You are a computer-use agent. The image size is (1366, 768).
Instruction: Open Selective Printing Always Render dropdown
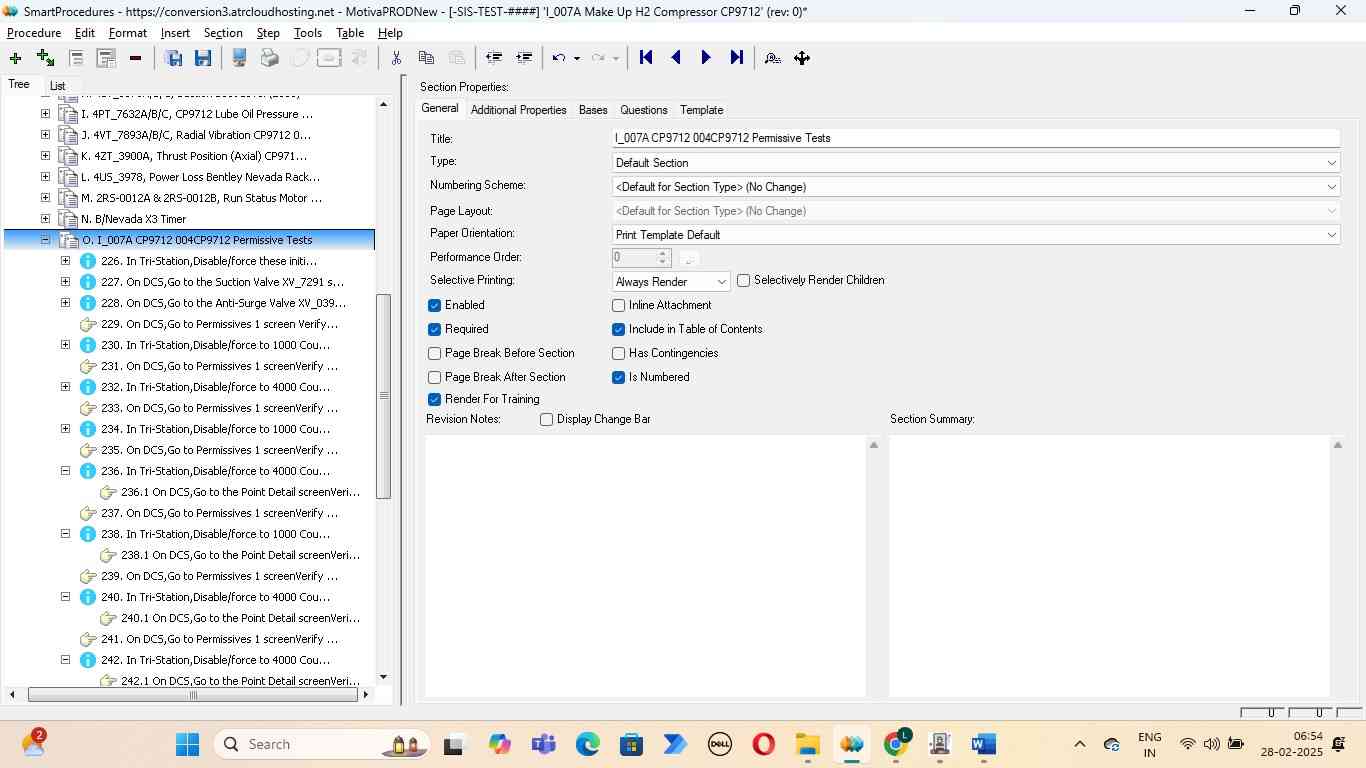coord(671,282)
